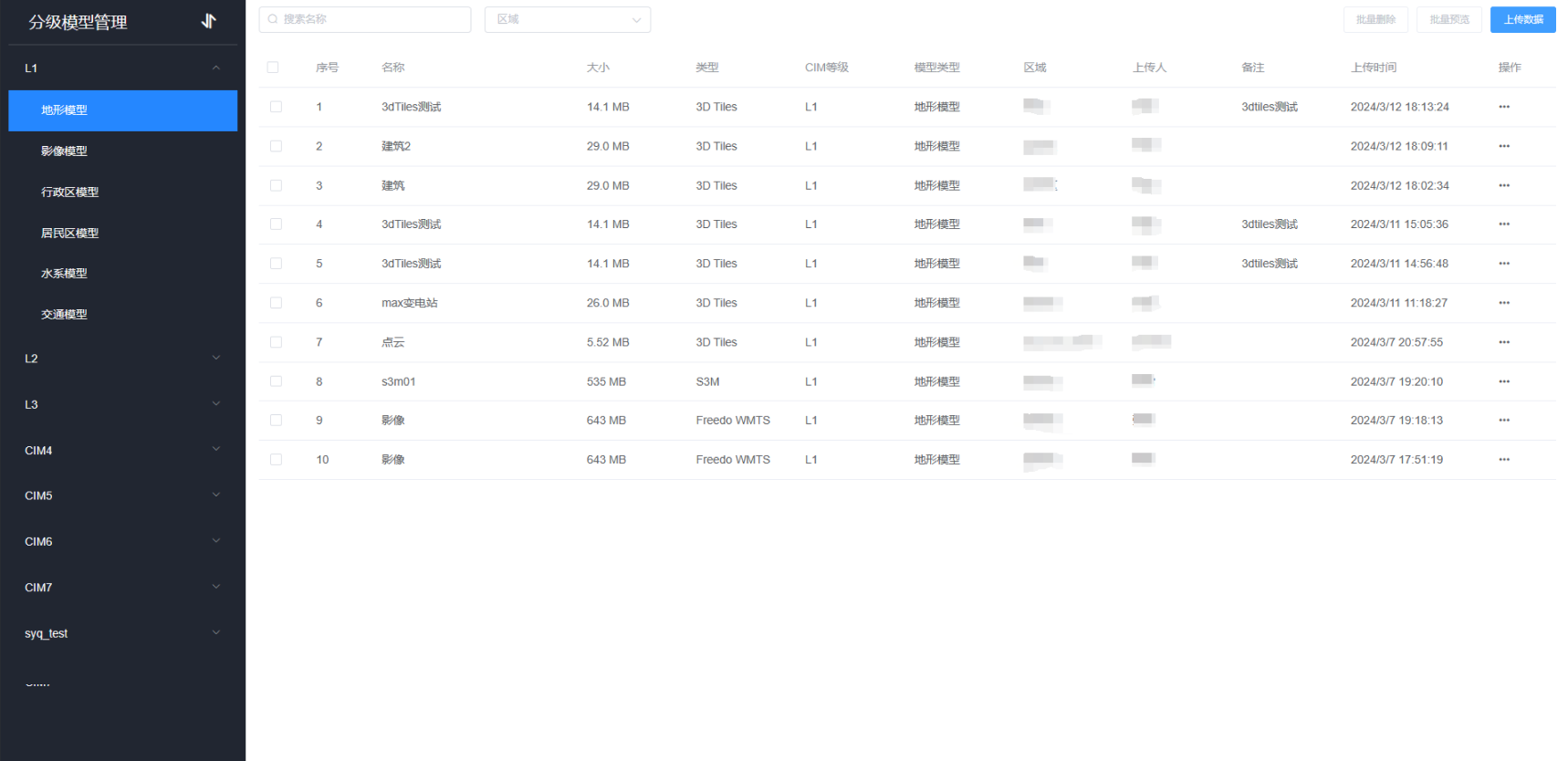Image resolution: width=1568 pixels, height=761 pixels.
Task: Click the 上传数据 button
Action: pos(1522,19)
